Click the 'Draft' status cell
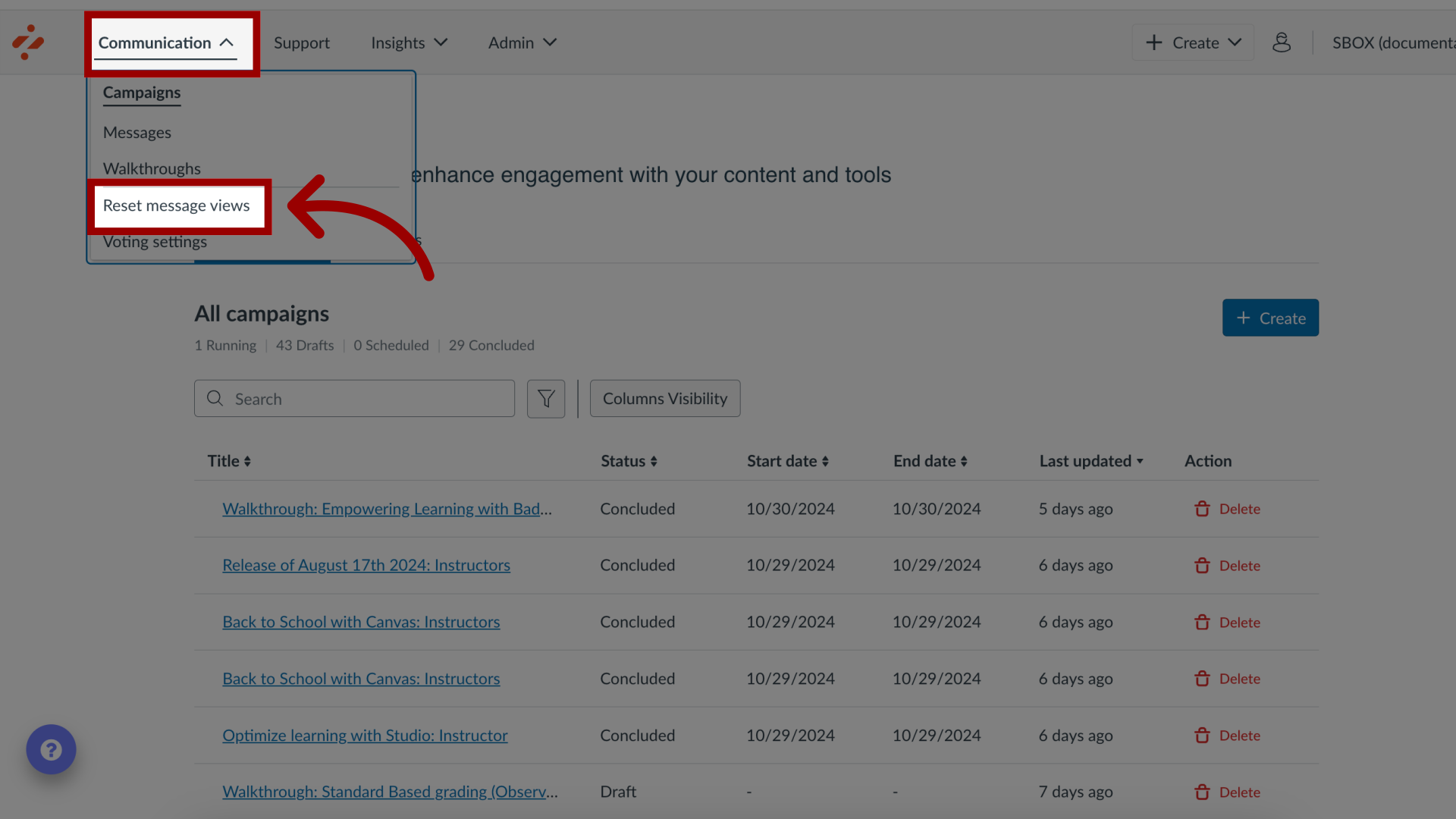Image resolution: width=1456 pixels, height=819 pixels. [618, 792]
